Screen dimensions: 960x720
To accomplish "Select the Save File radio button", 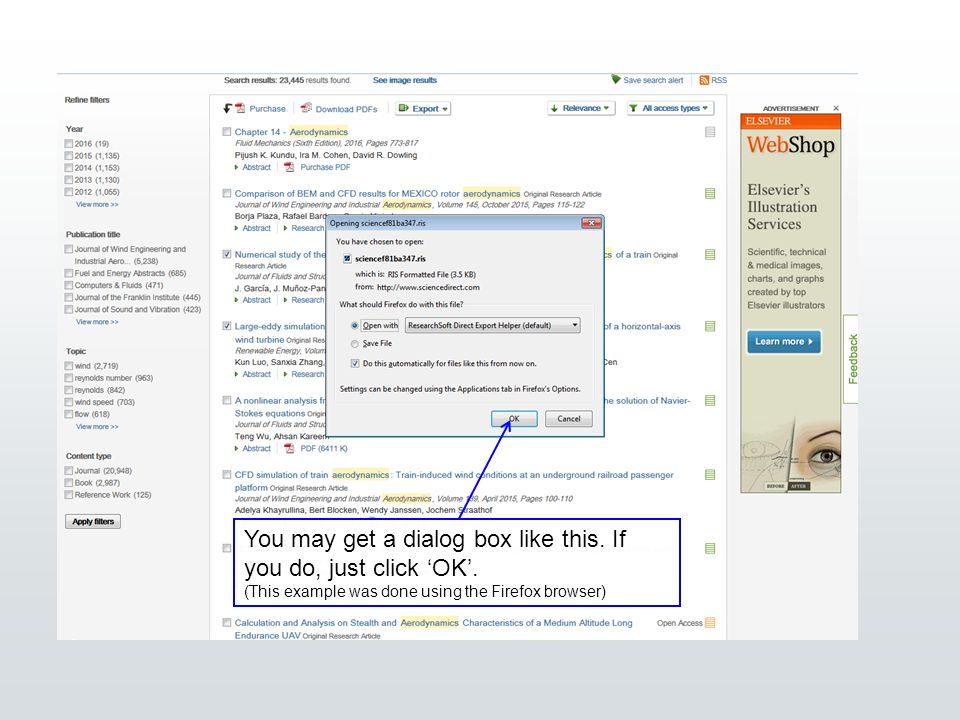I will [x=354, y=343].
